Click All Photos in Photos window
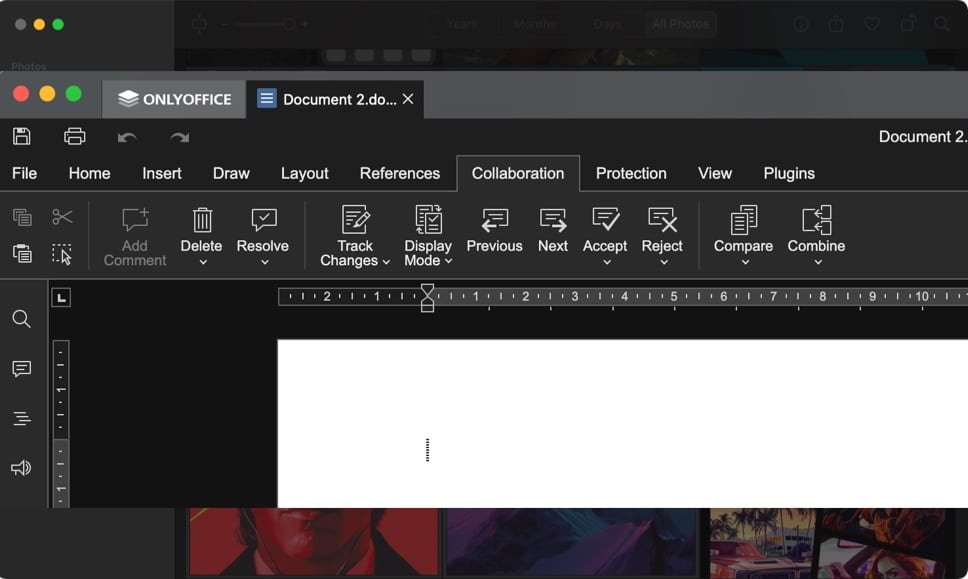Viewport: 968px width, 579px height. coord(680,24)
